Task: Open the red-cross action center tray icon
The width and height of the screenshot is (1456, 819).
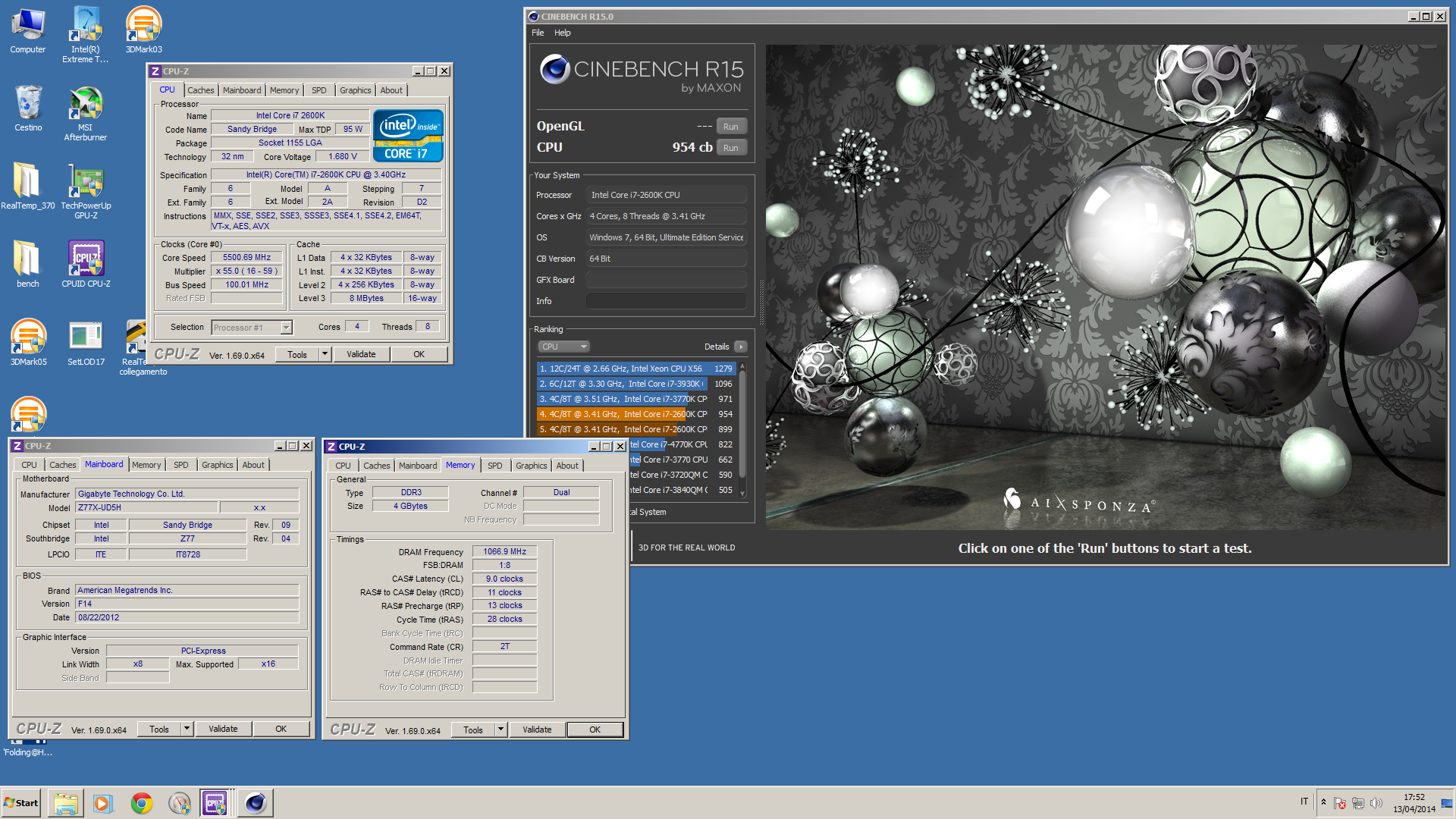Action: pos(1340,802)
